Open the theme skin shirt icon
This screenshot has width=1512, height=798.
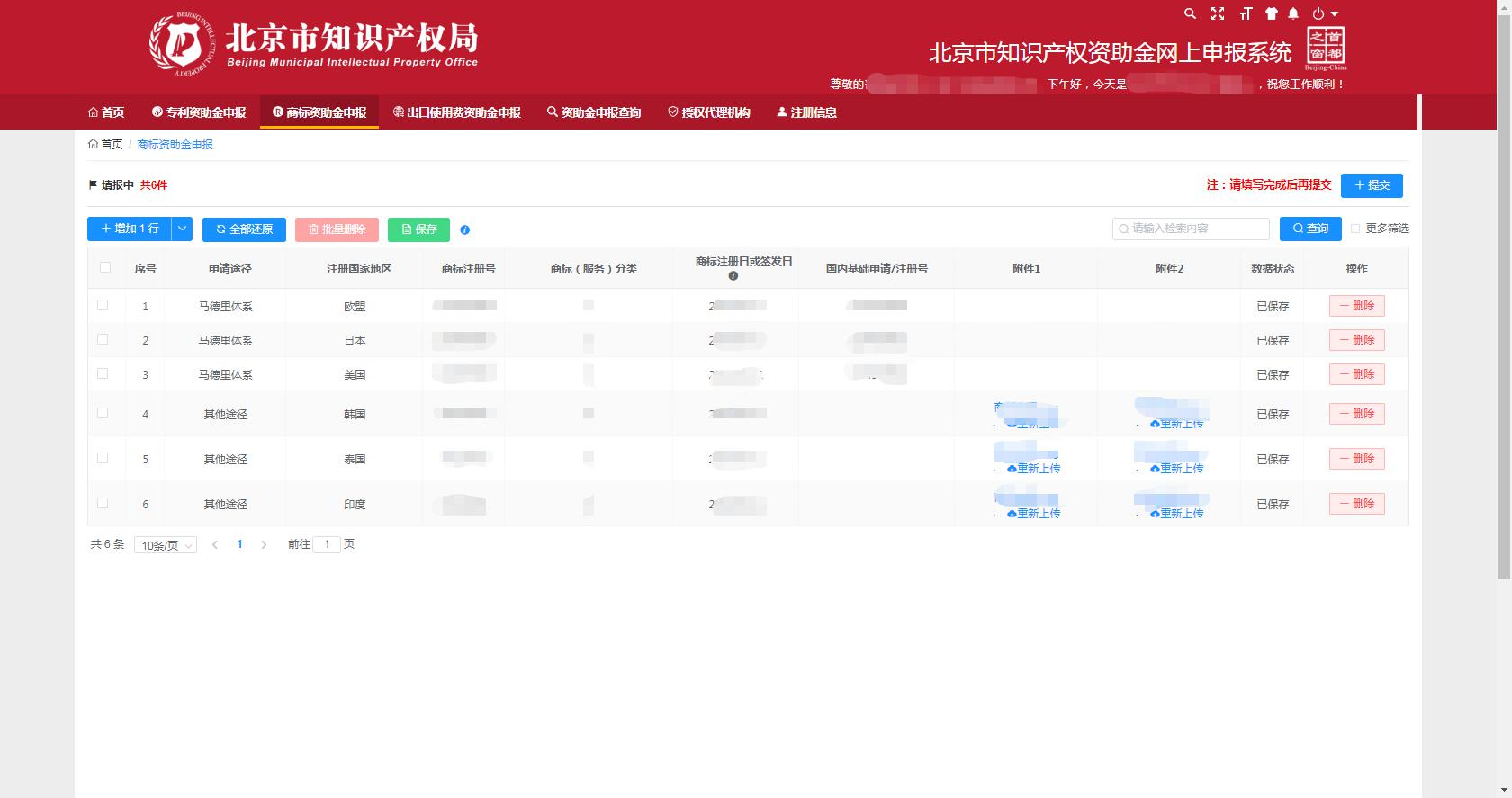click(x=1271, y=13)
